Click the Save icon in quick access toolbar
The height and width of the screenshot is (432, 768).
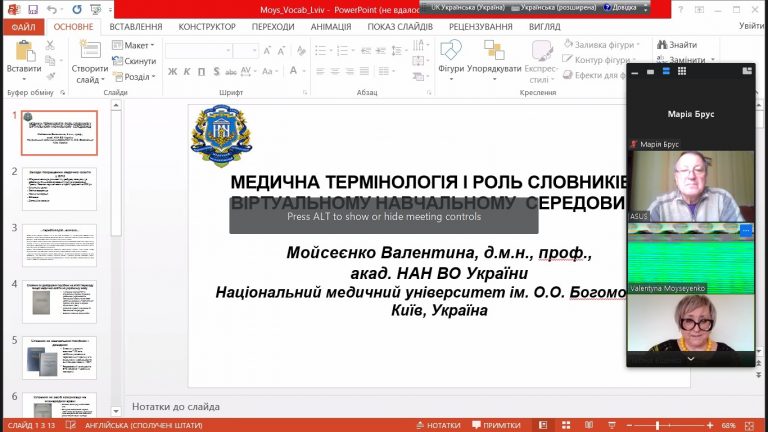coord(33,9)
